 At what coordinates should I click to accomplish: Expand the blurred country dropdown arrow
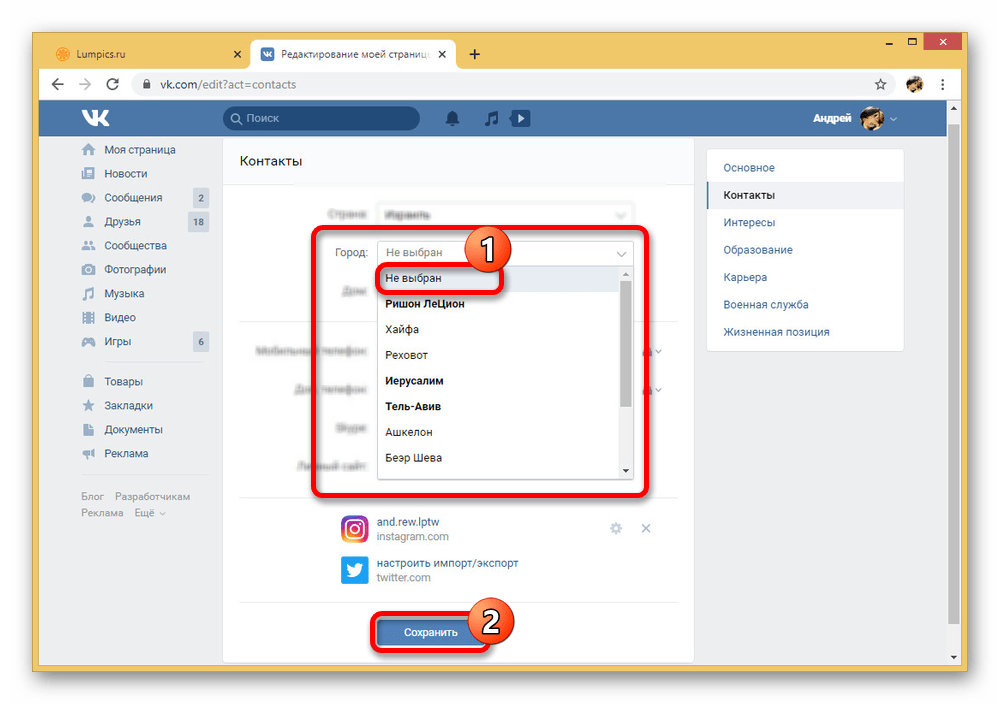point(620,215)
